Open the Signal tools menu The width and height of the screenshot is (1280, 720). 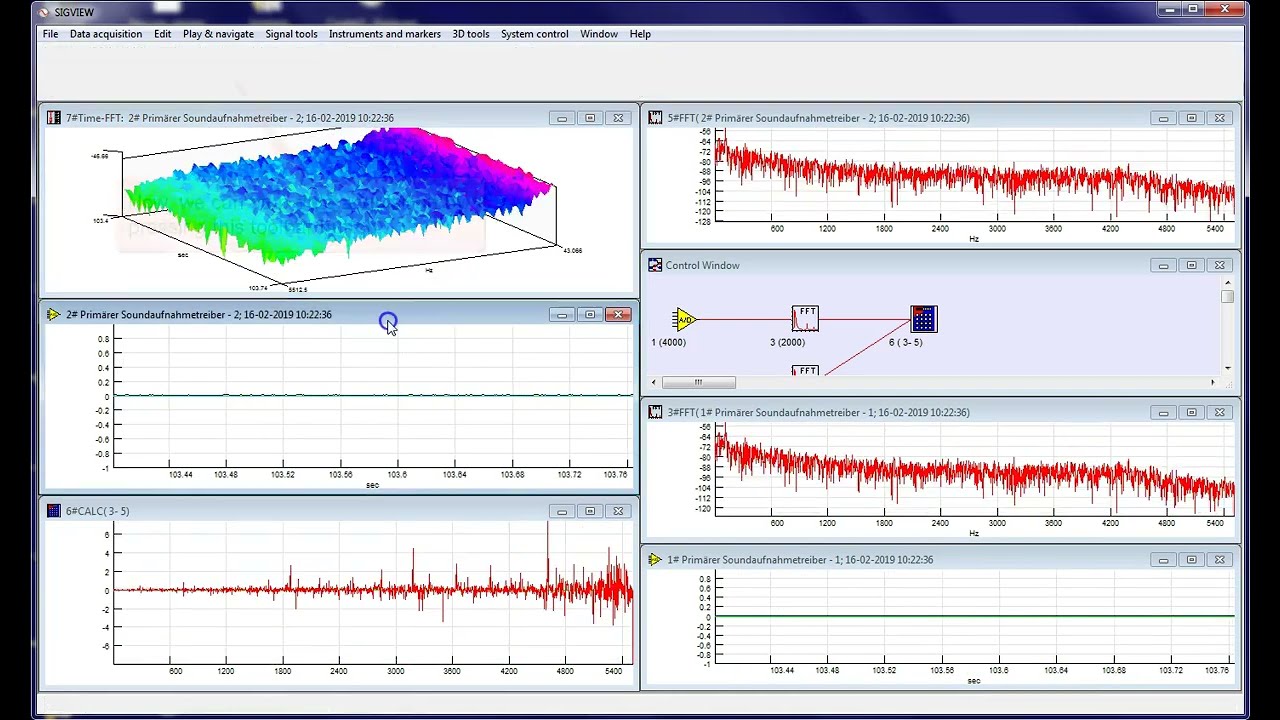click(x=291, y=34)
